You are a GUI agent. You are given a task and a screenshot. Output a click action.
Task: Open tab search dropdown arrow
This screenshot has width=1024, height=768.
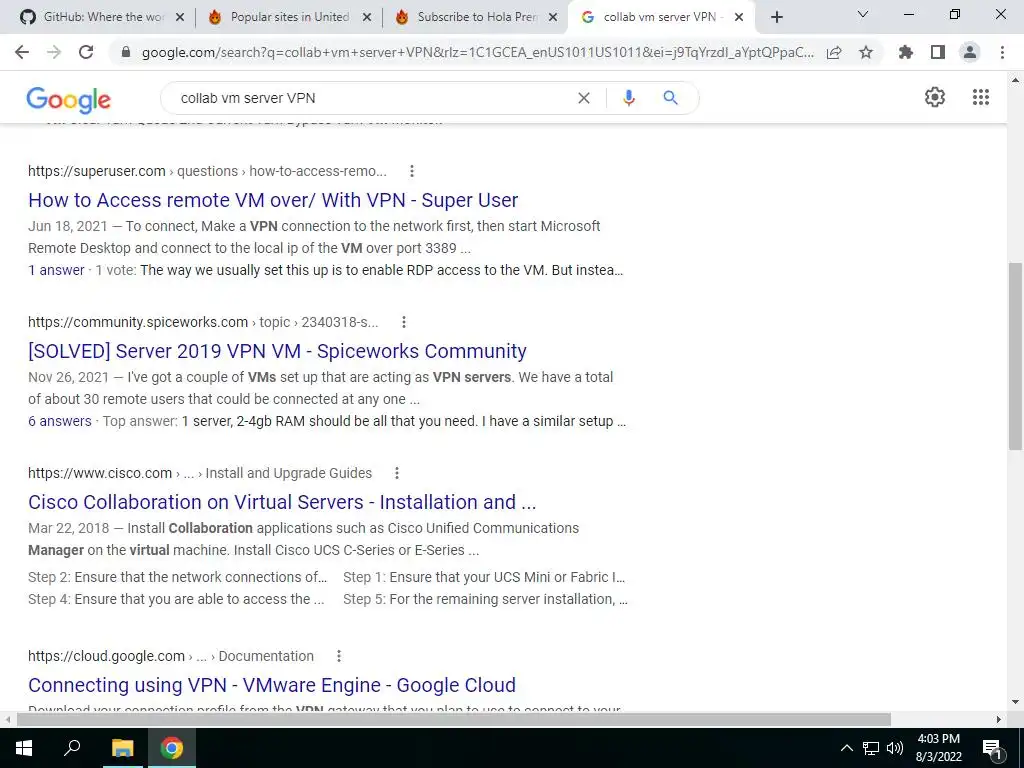[863, 14]
